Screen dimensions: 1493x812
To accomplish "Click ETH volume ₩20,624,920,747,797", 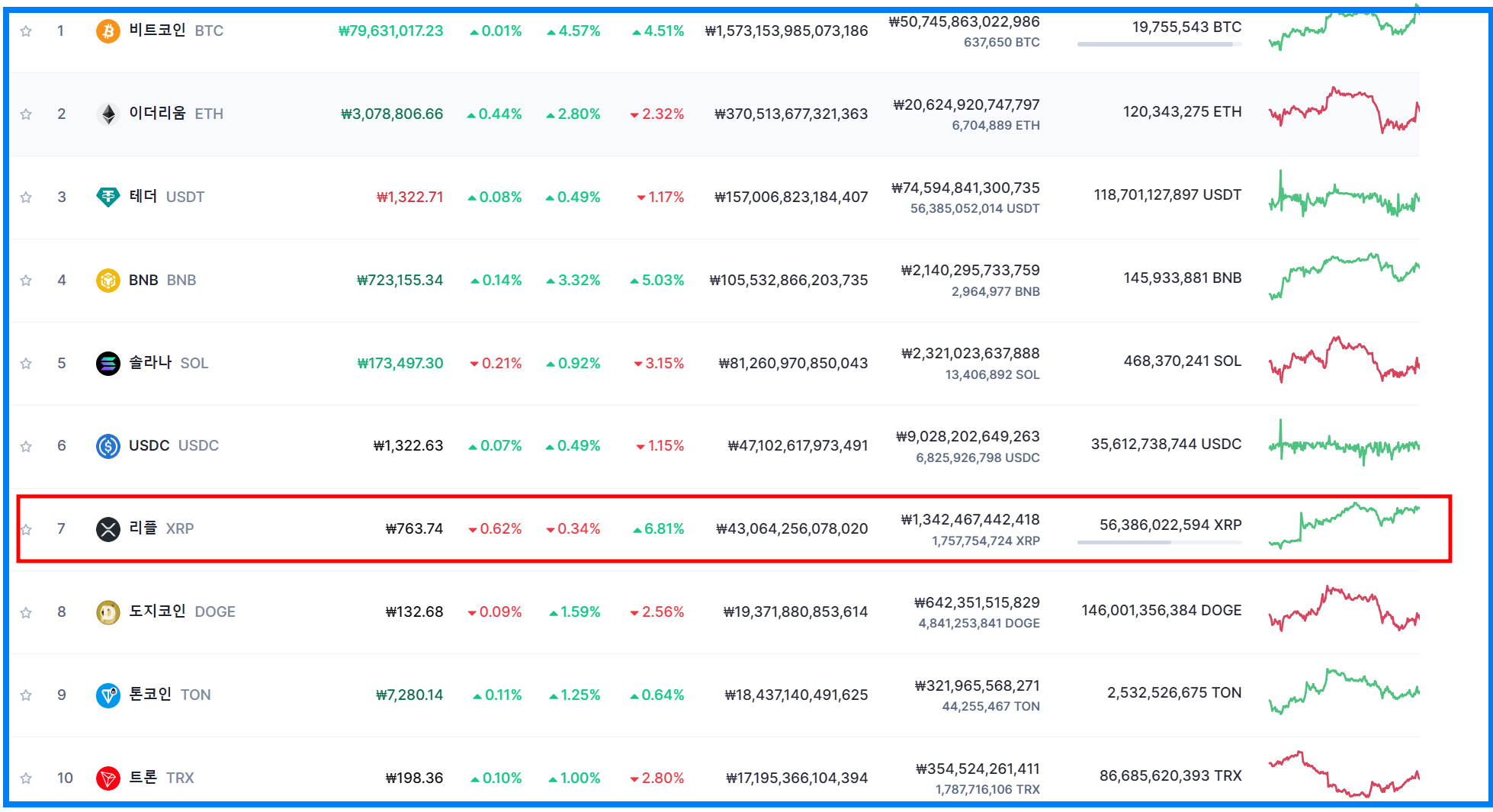I will pyautogui.click(x=967, y=104).
